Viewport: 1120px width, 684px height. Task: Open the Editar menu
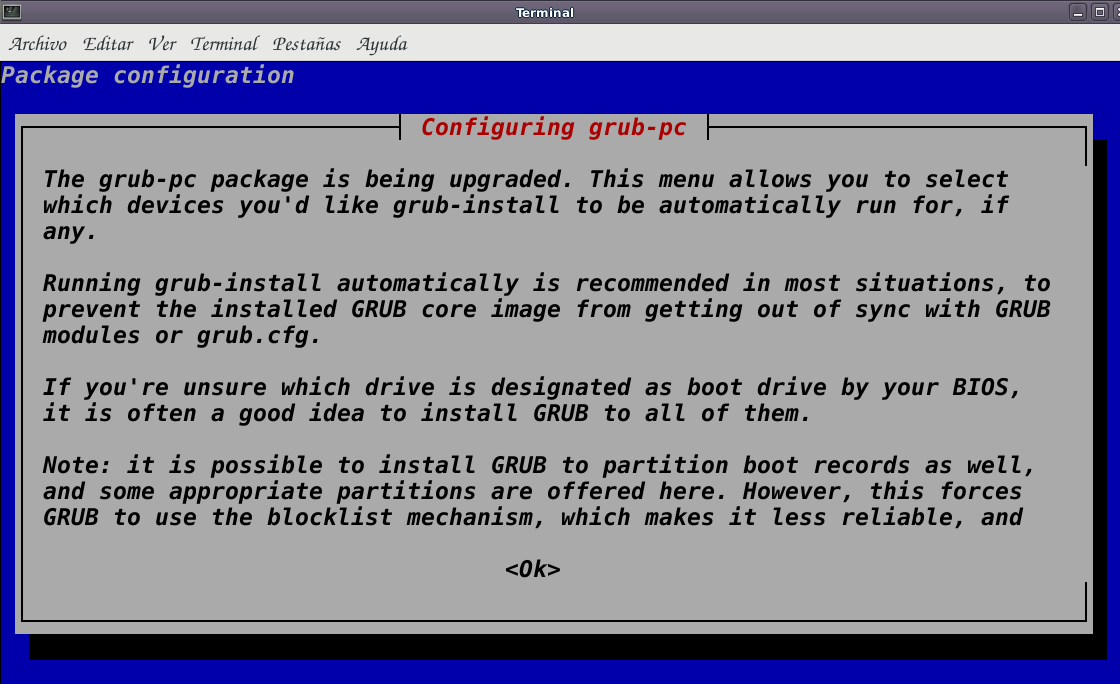point(108,44)
